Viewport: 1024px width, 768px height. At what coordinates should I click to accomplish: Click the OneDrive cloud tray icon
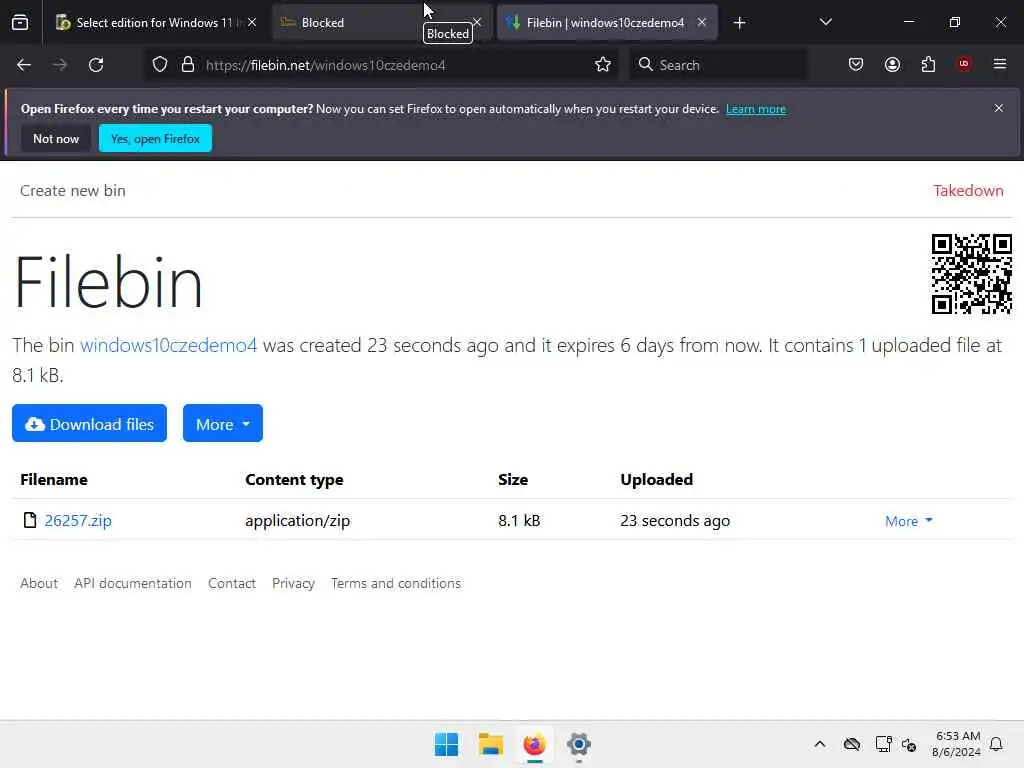point(852,744)
